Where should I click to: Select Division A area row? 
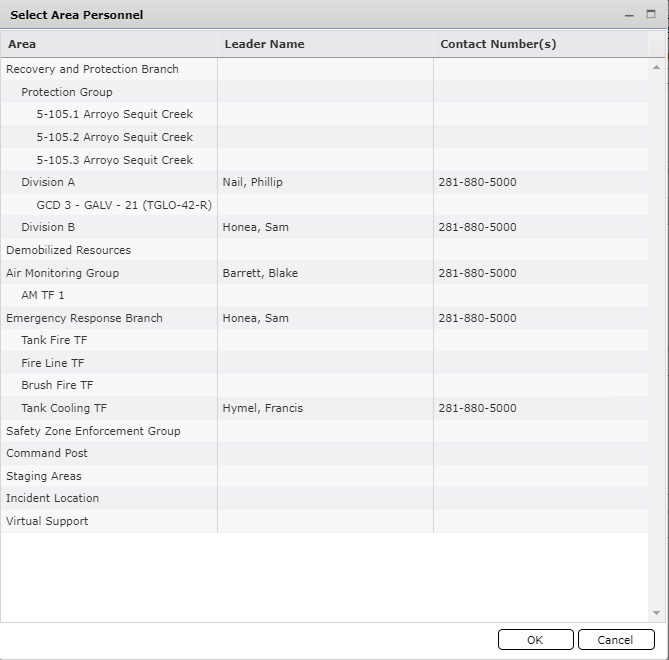(x=48, y=182)
